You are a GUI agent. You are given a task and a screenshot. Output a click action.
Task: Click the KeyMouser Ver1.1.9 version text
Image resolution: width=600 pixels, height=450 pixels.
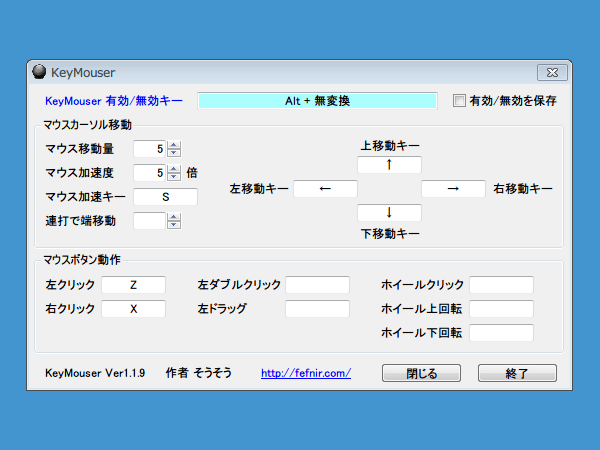point(95,373)
